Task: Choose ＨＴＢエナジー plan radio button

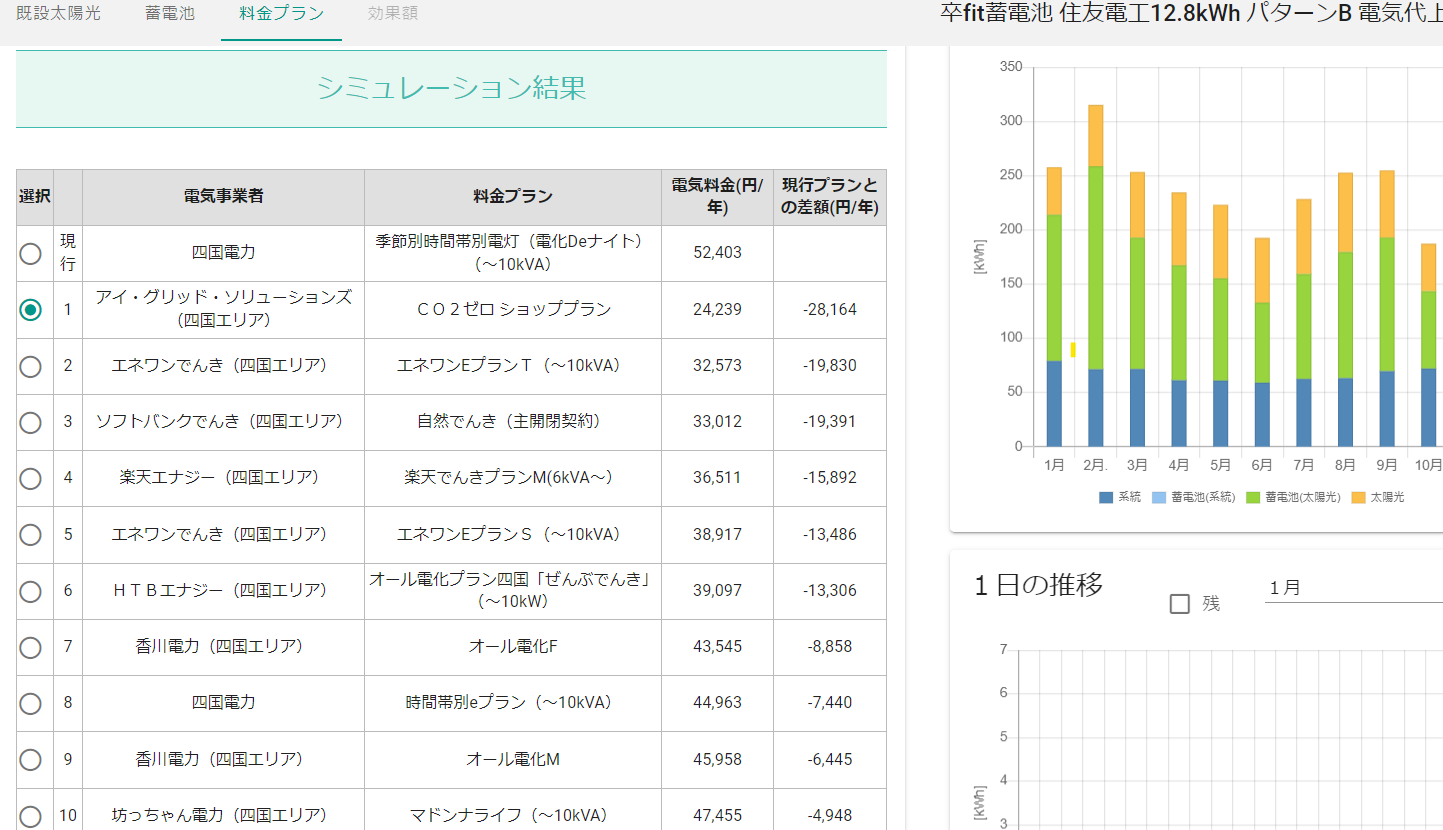Action: coord(31,591)
